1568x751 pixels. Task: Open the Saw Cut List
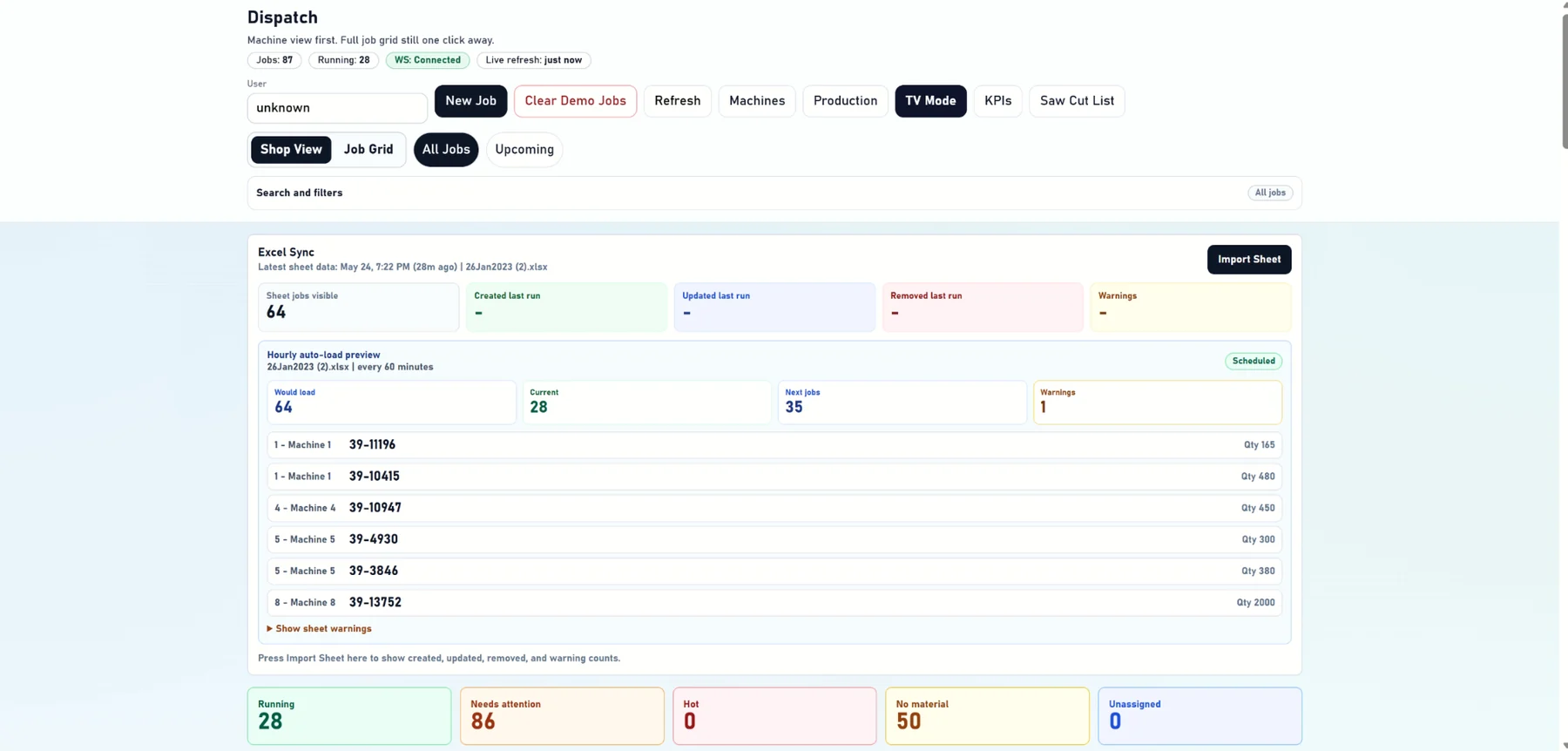[x=1077, y=101]
